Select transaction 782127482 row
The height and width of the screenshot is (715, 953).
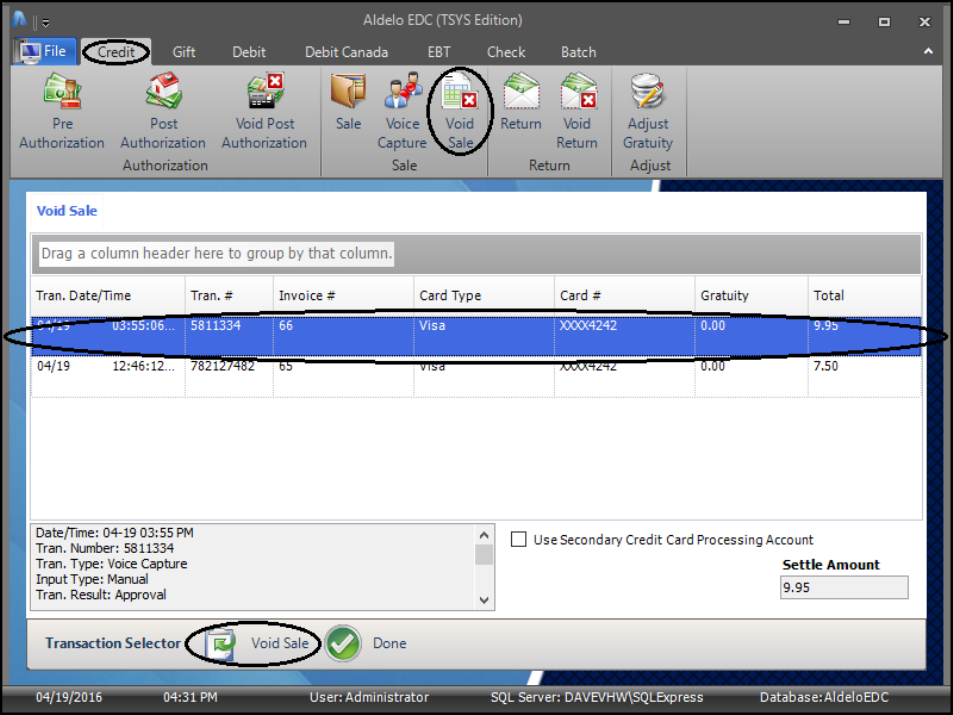coord(476,376)
